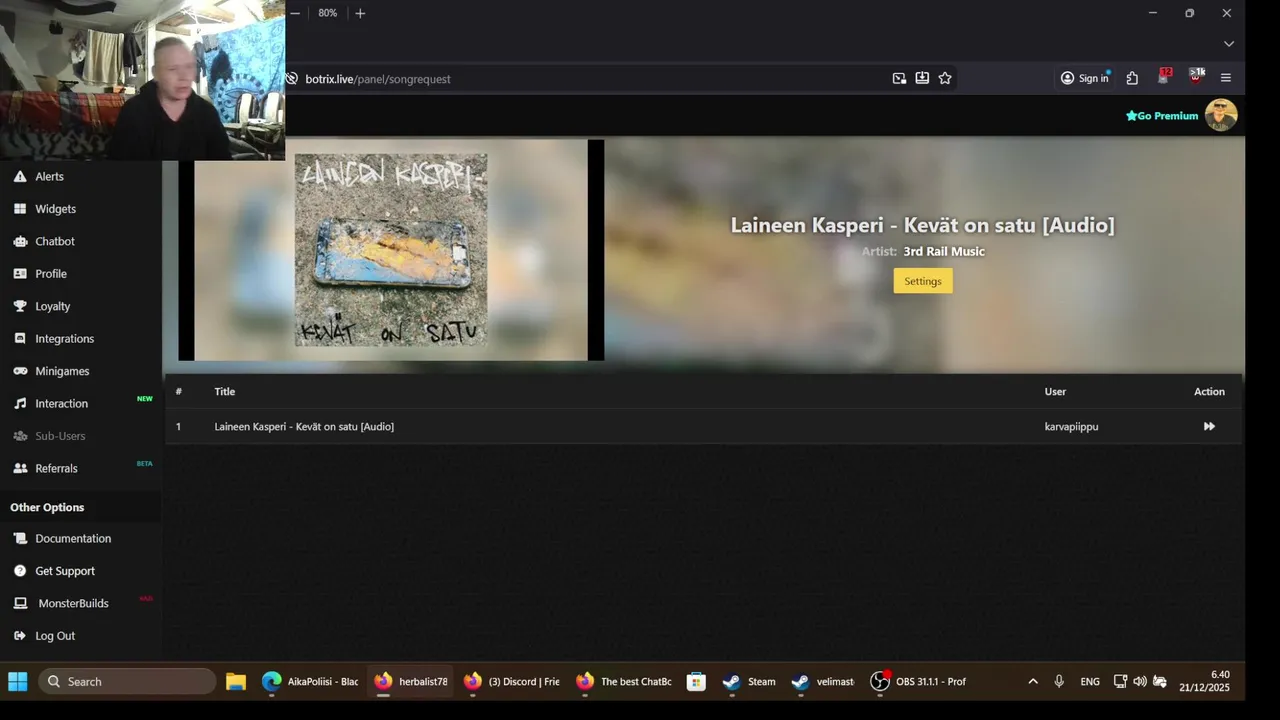Click the Title column header
Image resolution: width=1280 pixels, height=720 pixels.
pyautogui.click(x=224, y=392)
